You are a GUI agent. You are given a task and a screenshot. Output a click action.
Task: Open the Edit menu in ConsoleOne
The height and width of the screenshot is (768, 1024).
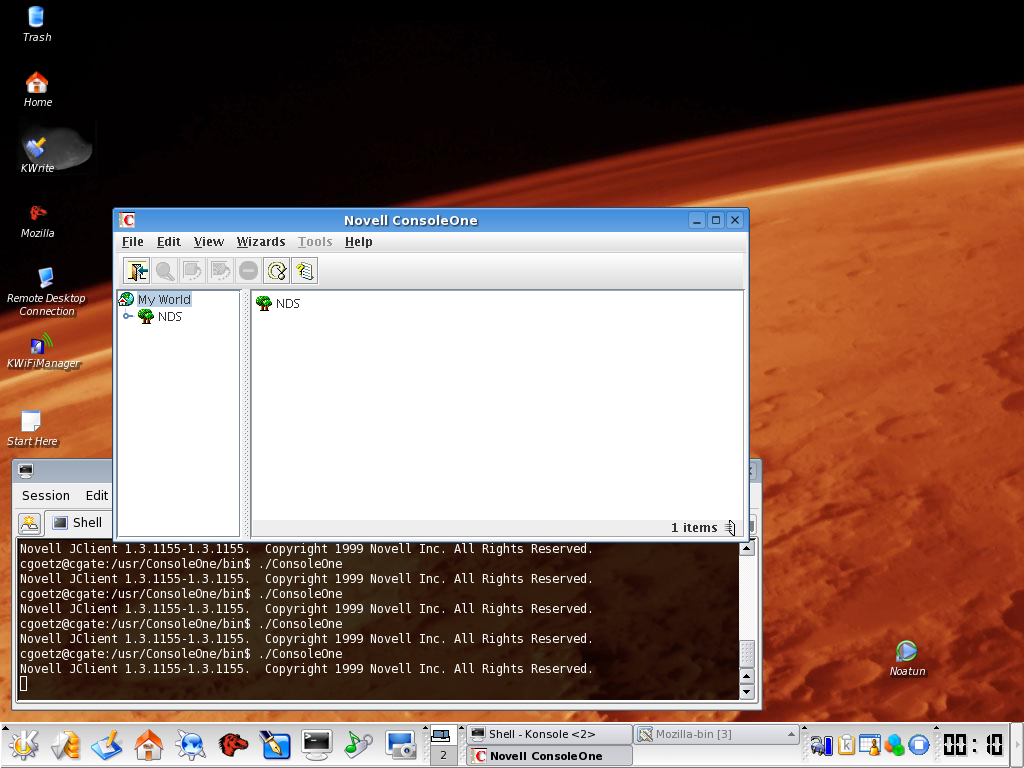(x=168, y=242)
